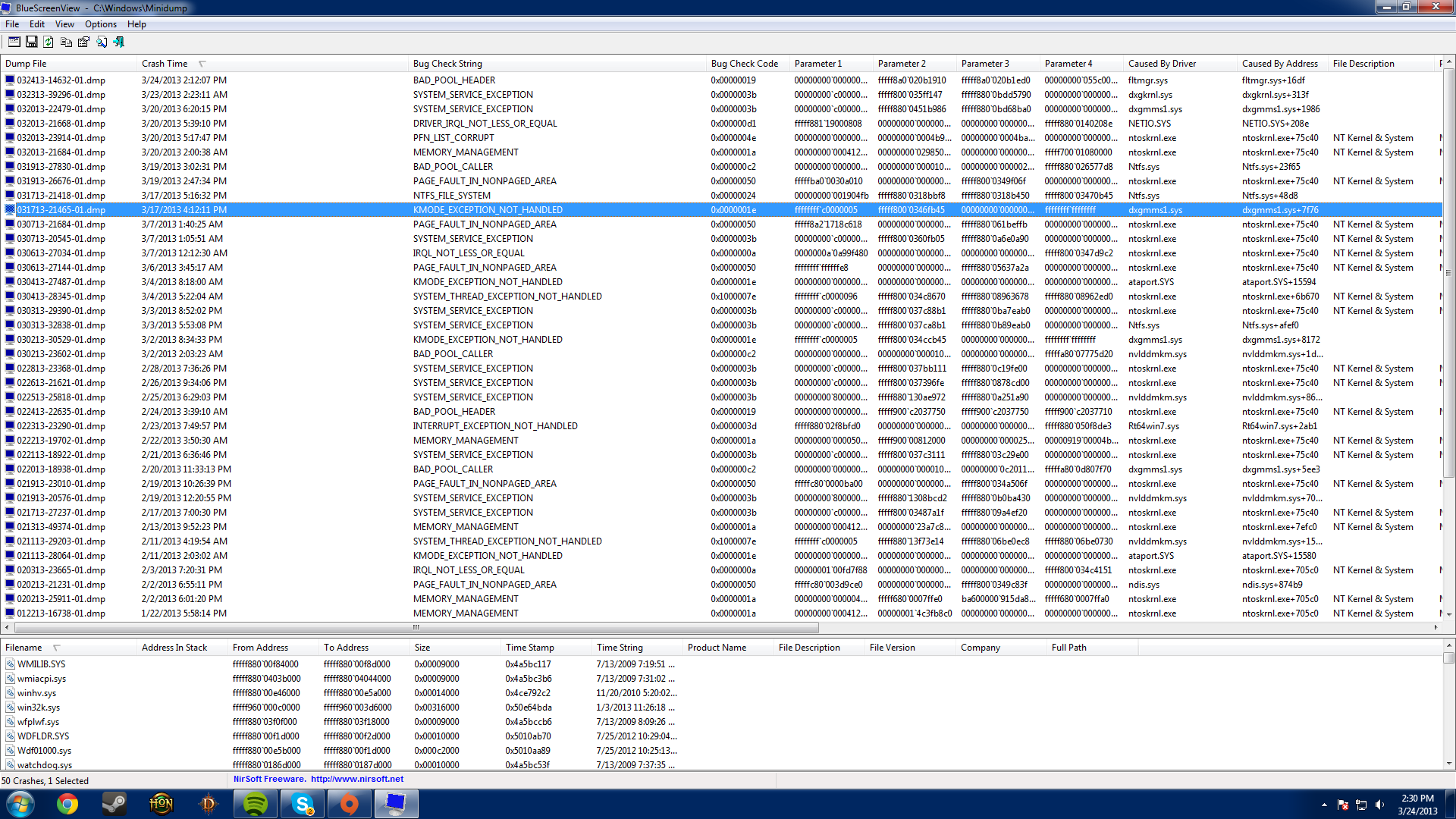
Task: Sort by Bug Check Code header
Action: pyautogui.click(x=748, y=64)
